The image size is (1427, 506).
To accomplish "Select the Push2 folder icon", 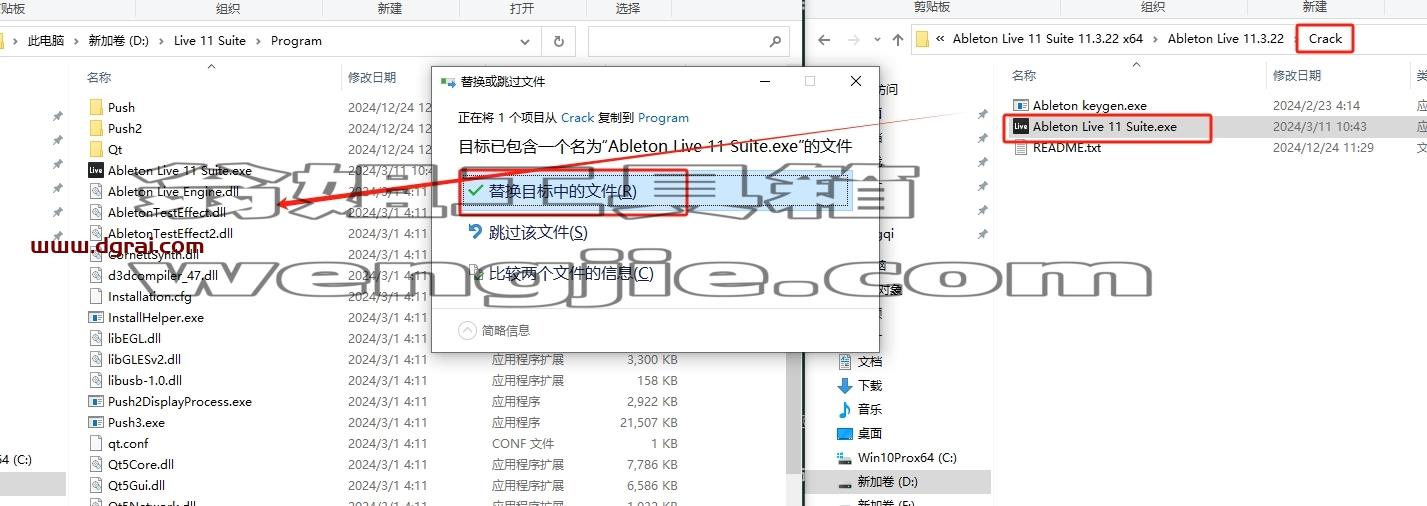I will (x=96, y=128).
